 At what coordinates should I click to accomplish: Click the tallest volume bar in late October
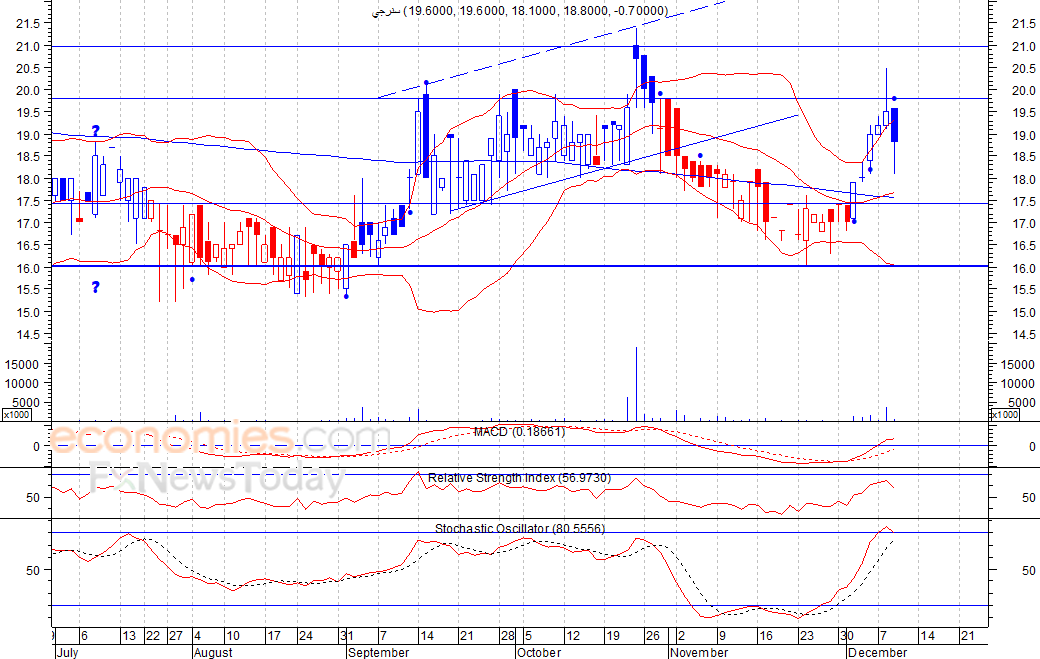[x=636, y=383]
